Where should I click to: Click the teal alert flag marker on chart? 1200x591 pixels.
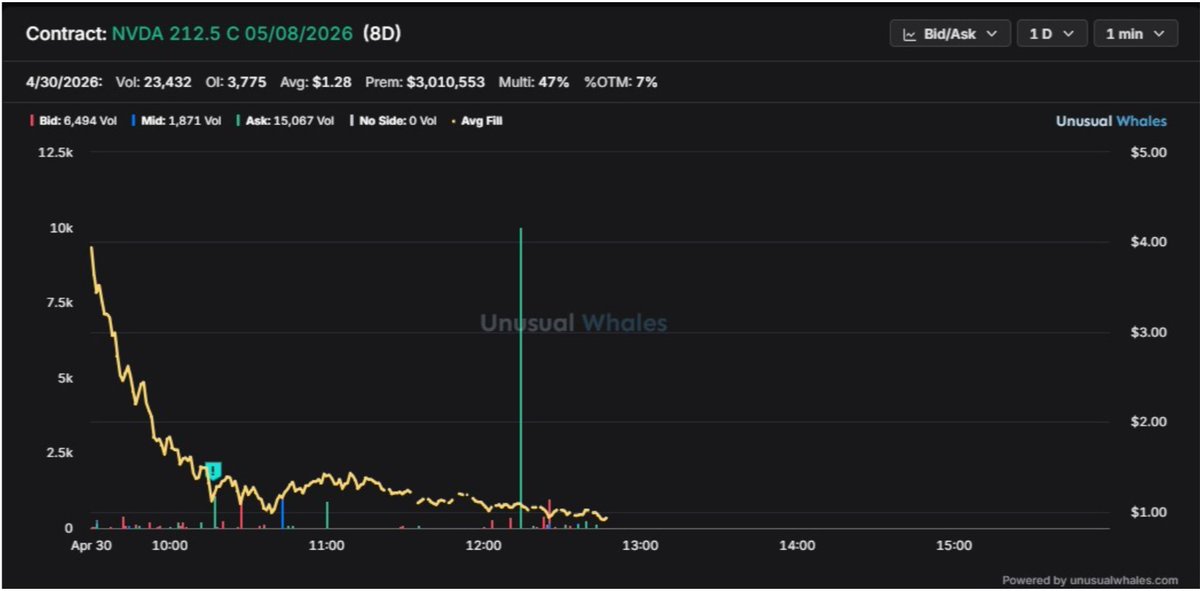click(x=213, y=469)
